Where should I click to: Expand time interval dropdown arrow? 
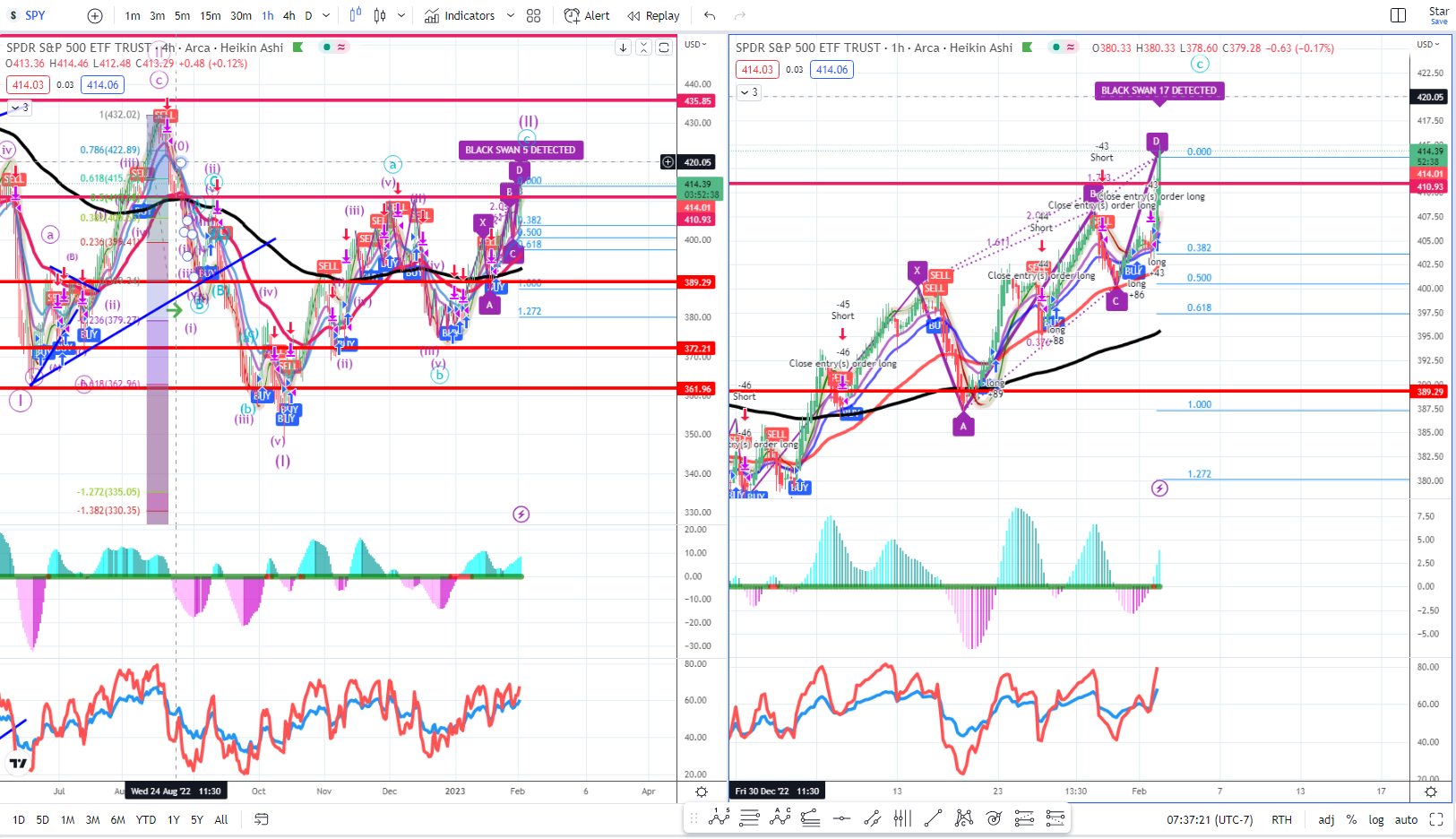click(326, 15)
